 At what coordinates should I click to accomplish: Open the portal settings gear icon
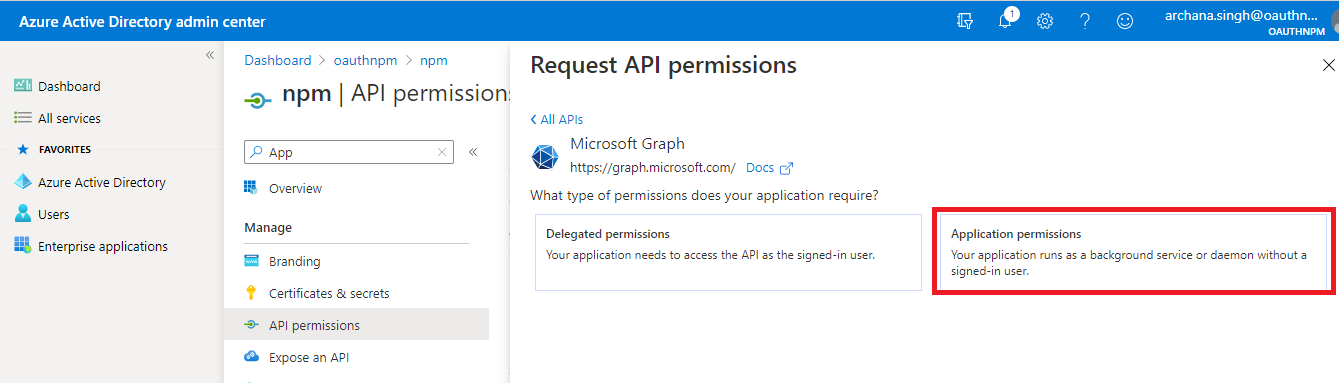click(1045, 21)
